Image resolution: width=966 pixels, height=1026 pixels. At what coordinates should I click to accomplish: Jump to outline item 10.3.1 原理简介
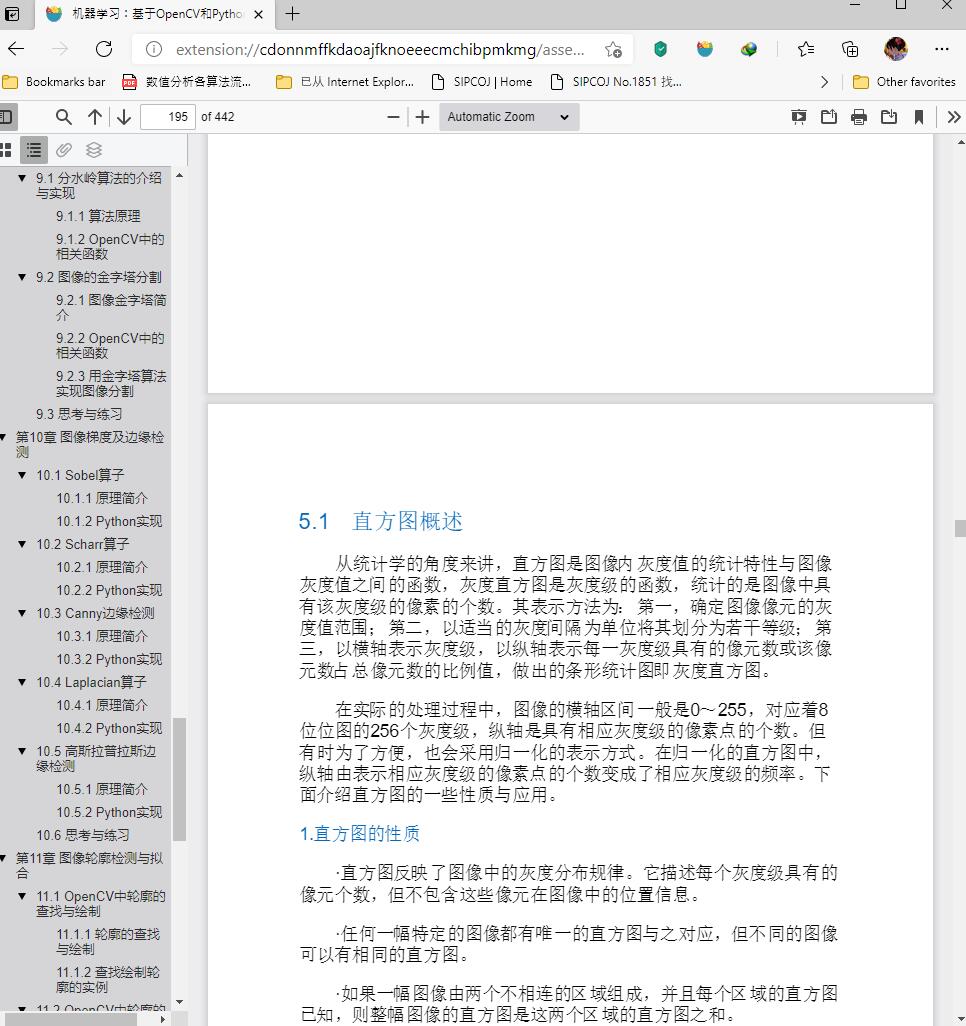pos(101,636)
